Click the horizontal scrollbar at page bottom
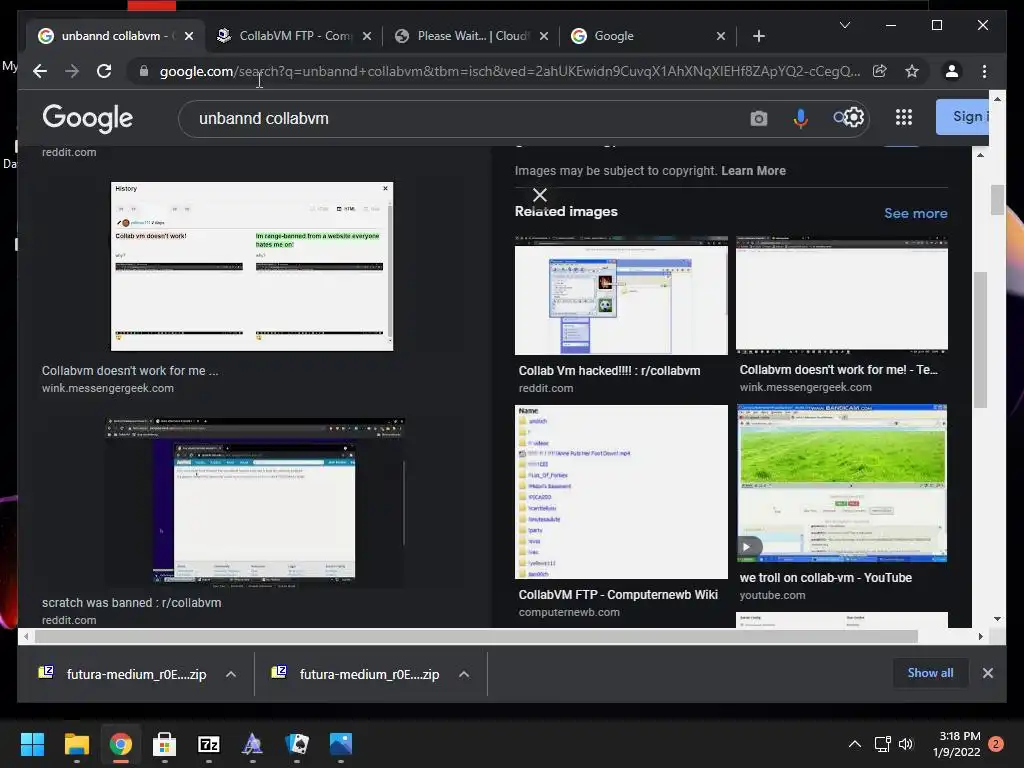The height and width of the screenshot is (768, 1024). (477, 636)
